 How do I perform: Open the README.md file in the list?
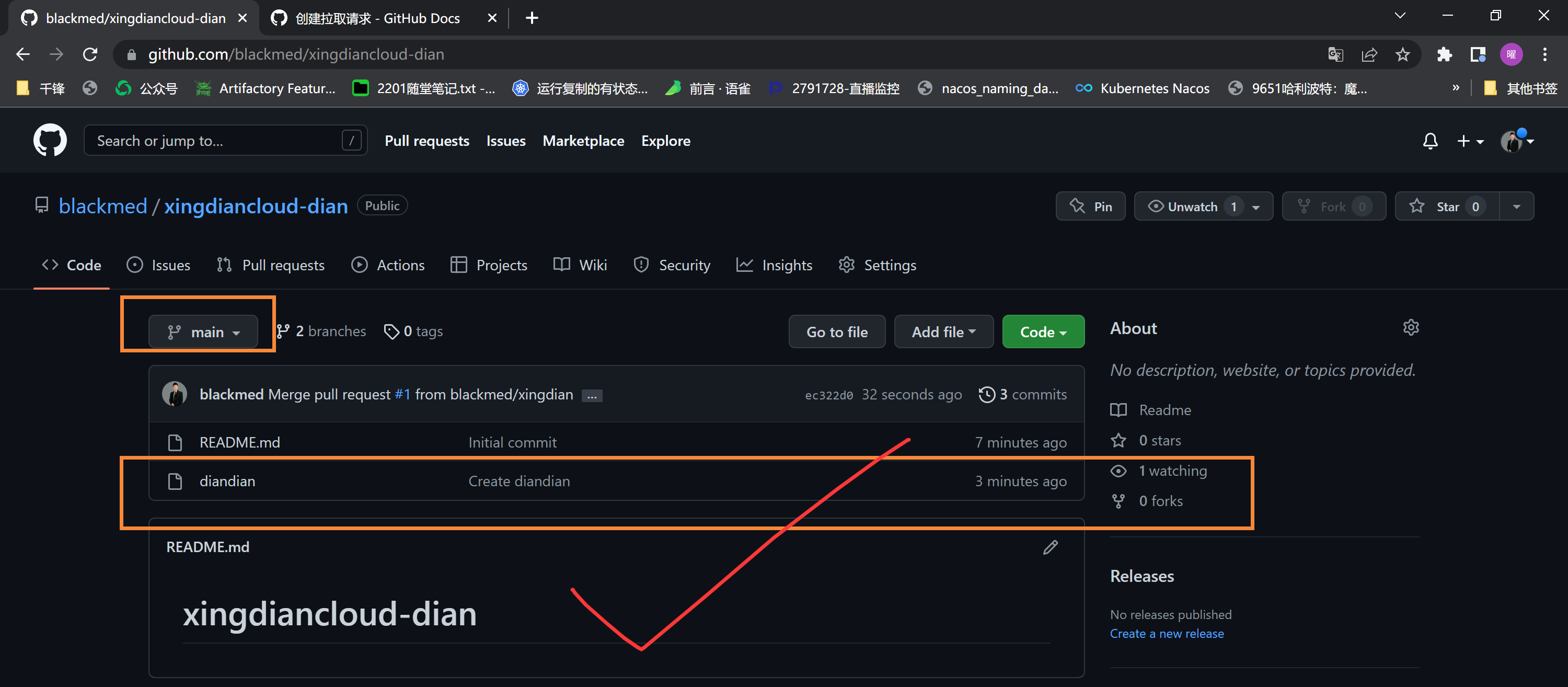tap(240, 442)
